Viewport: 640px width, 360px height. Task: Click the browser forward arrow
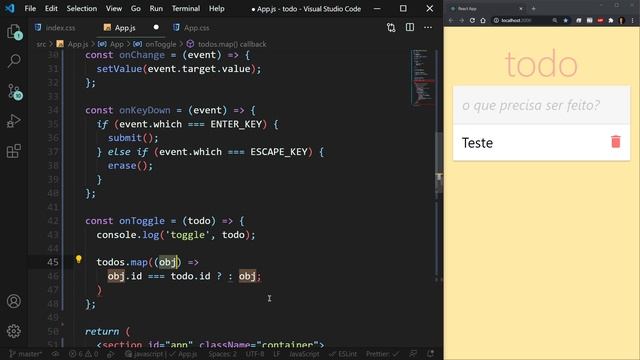coord(461,20)
